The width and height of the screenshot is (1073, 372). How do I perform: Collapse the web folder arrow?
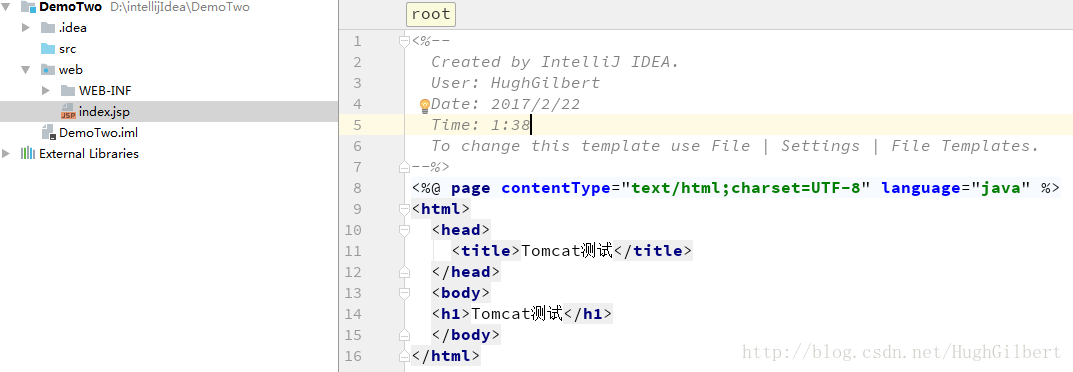pos(26,70)
